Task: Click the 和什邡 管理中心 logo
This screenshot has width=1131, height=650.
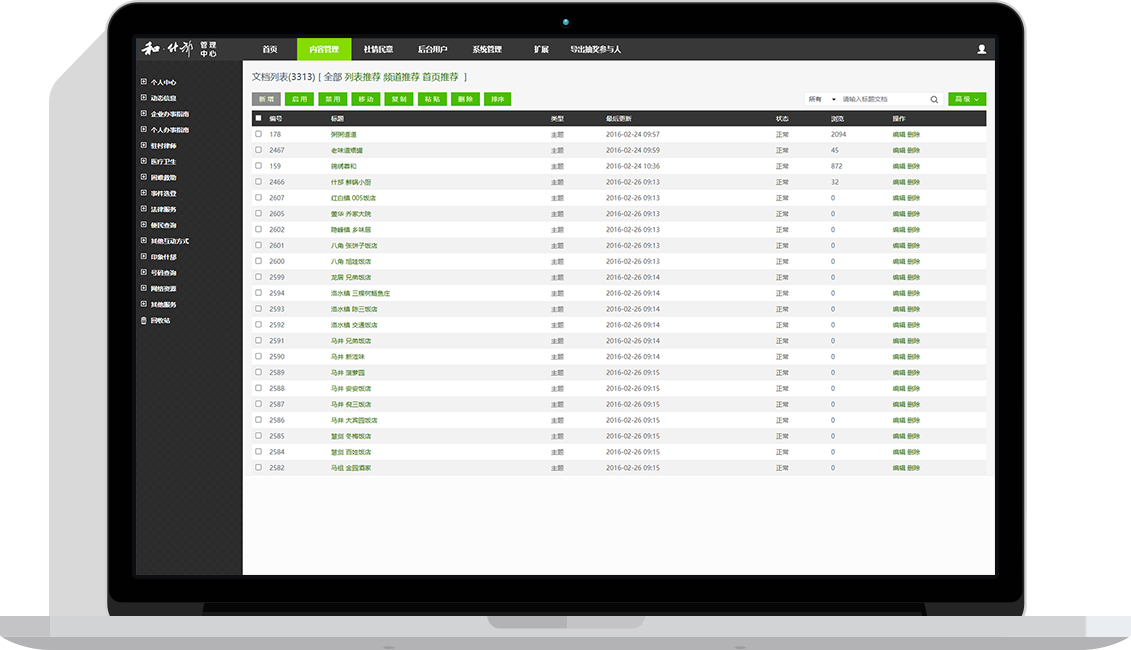Action: pos(178,49)
